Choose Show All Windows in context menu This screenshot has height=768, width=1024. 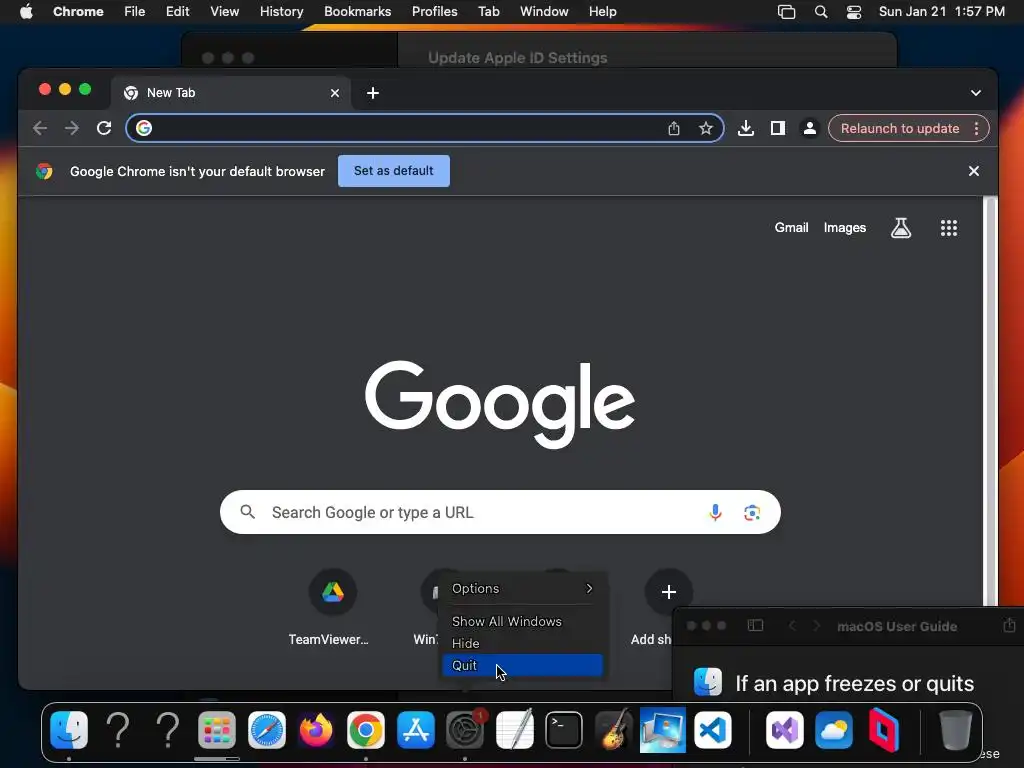[522, 622]
